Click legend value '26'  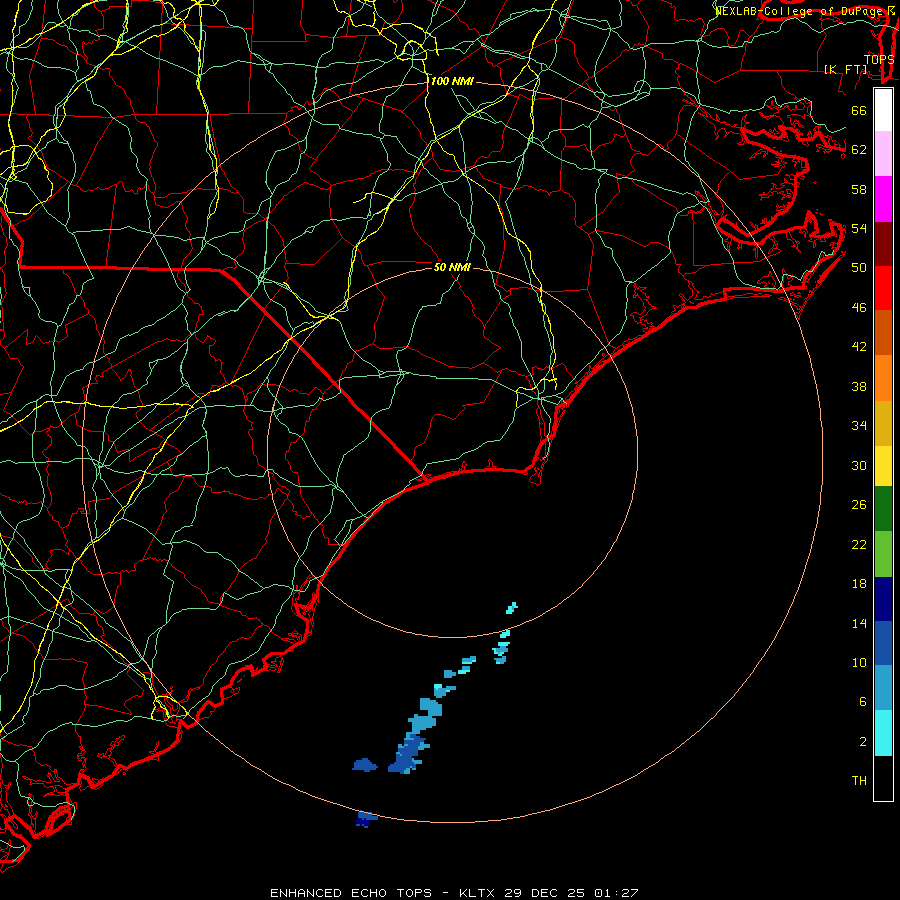(859, 505)
